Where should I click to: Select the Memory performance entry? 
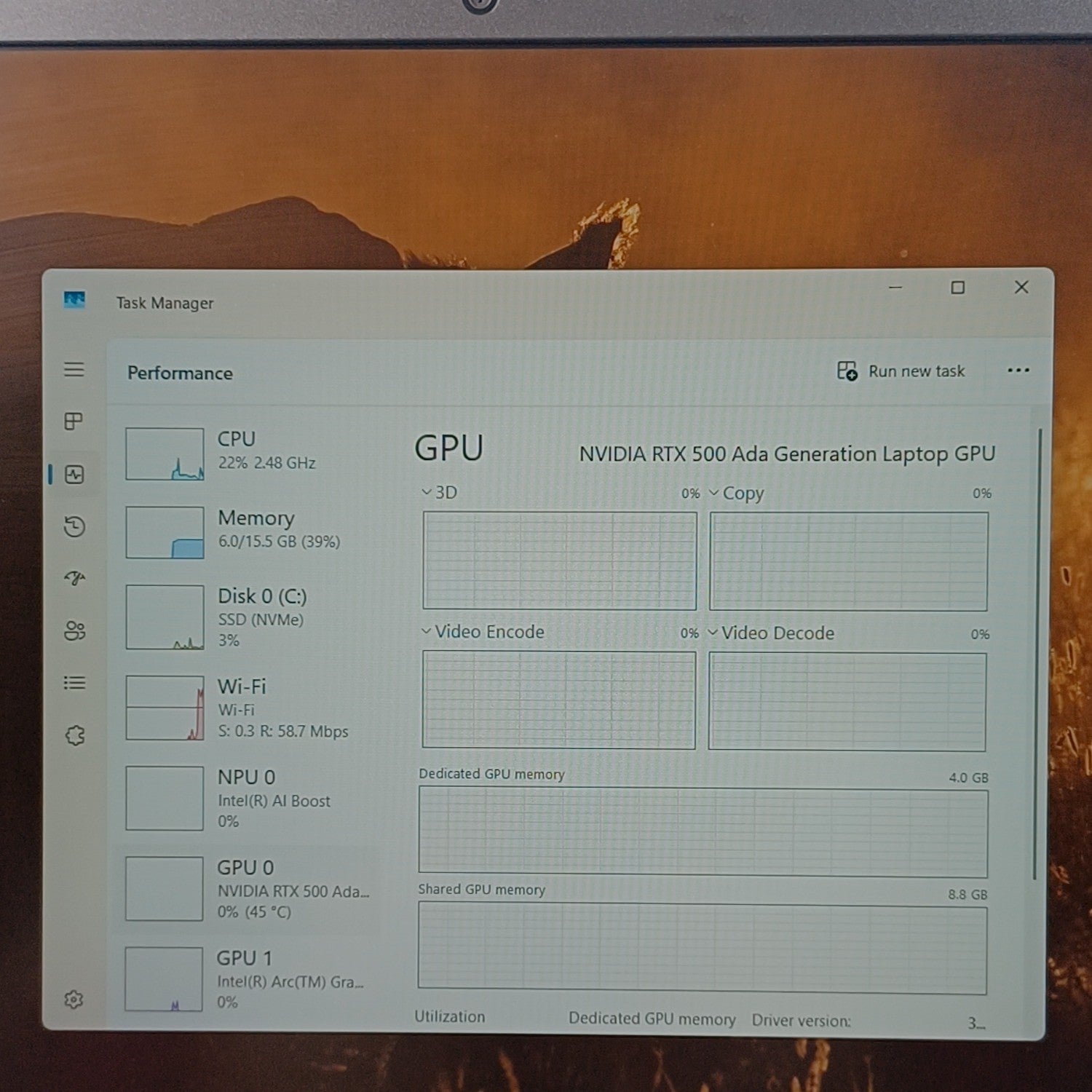248,532
